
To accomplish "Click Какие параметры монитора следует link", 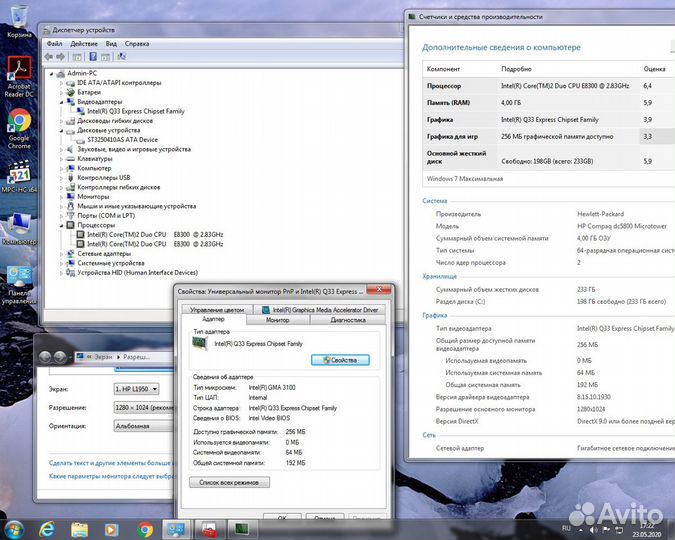I will pos(112,476).
